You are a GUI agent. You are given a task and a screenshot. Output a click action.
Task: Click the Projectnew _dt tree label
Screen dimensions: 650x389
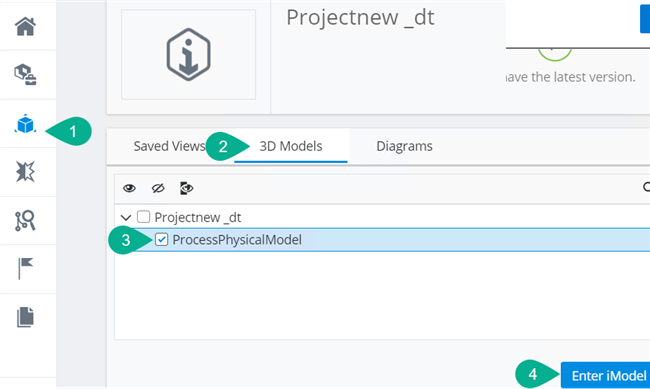pyautogui.click(x=198, y=217)
